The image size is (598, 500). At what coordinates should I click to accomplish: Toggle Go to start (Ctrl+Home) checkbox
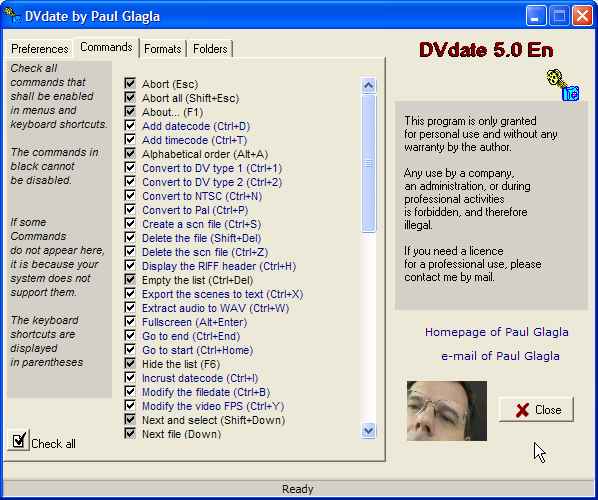[x=130, y=349]
